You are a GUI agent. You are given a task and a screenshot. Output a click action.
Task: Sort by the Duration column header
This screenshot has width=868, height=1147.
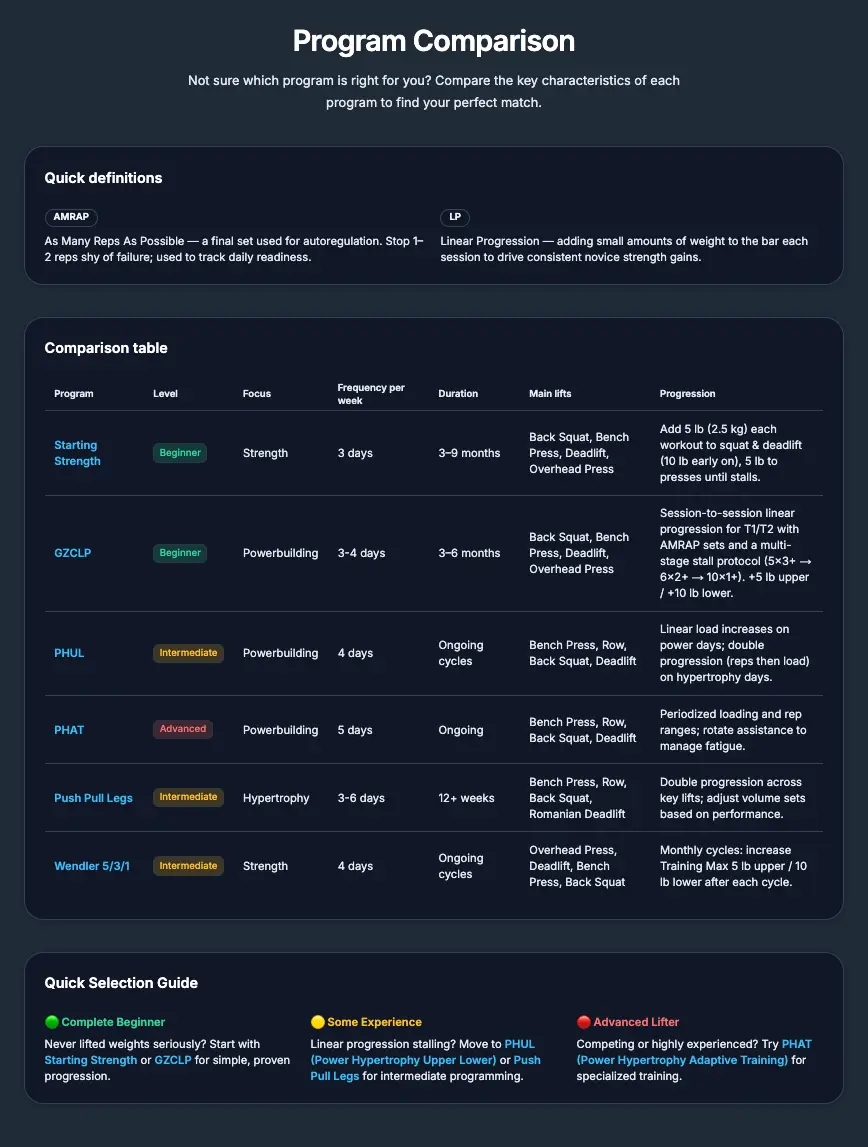point(458,393)
